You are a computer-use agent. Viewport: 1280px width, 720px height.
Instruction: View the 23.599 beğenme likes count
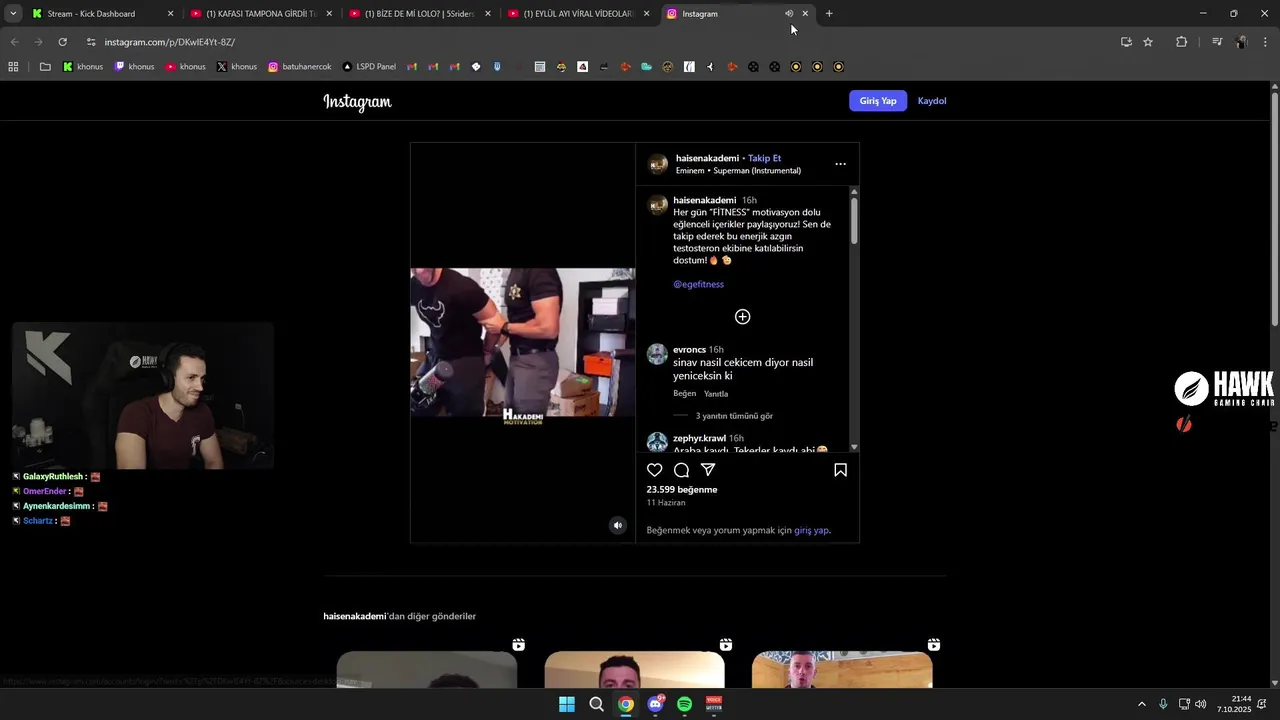point(682,490)
